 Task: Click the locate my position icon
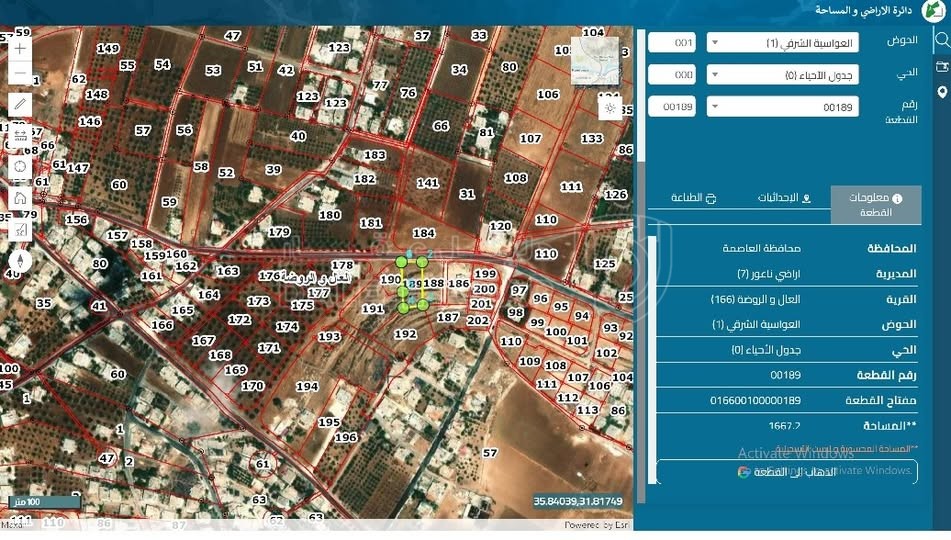(x=20, y=167)
